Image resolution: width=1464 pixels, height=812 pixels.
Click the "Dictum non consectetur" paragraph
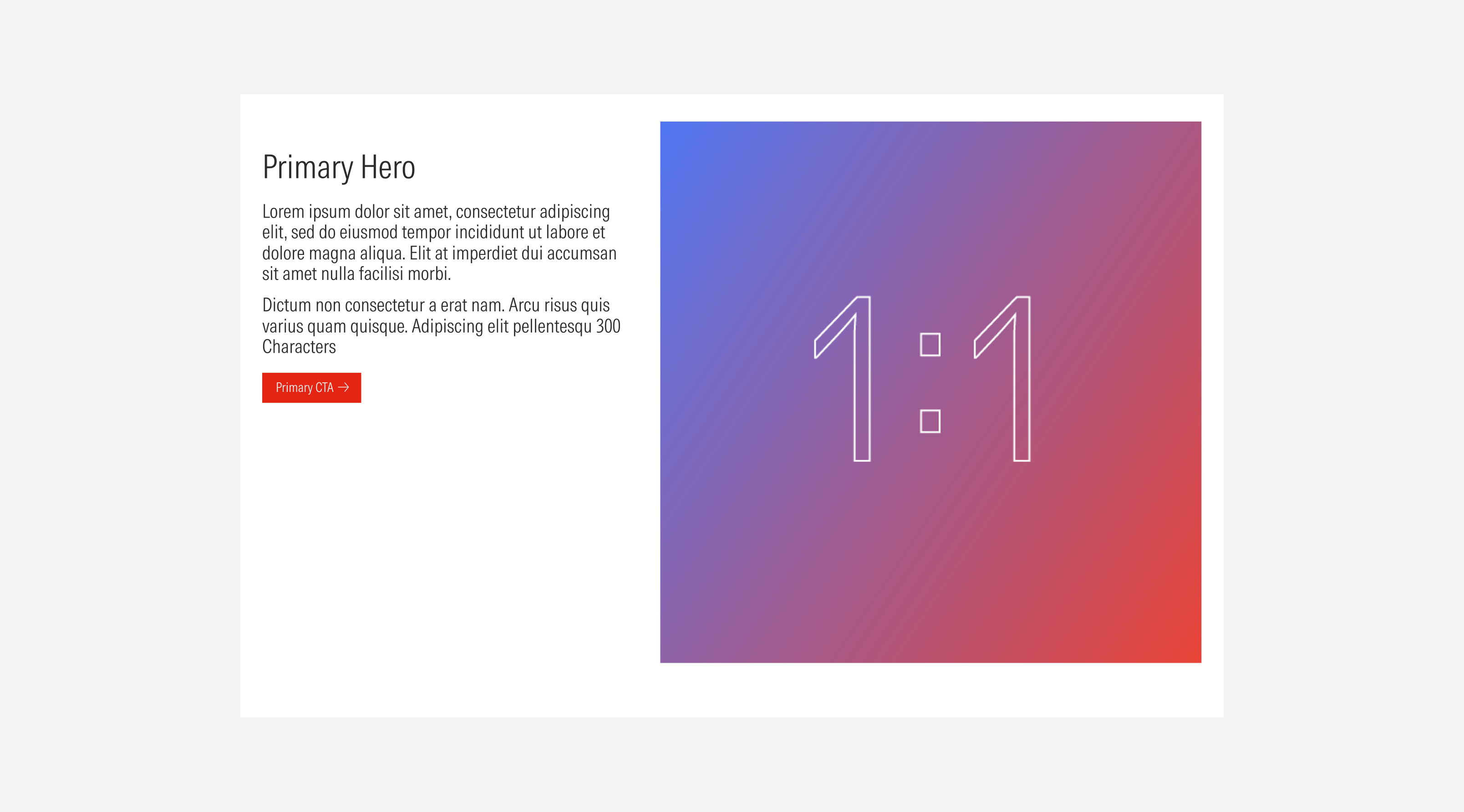441,325
